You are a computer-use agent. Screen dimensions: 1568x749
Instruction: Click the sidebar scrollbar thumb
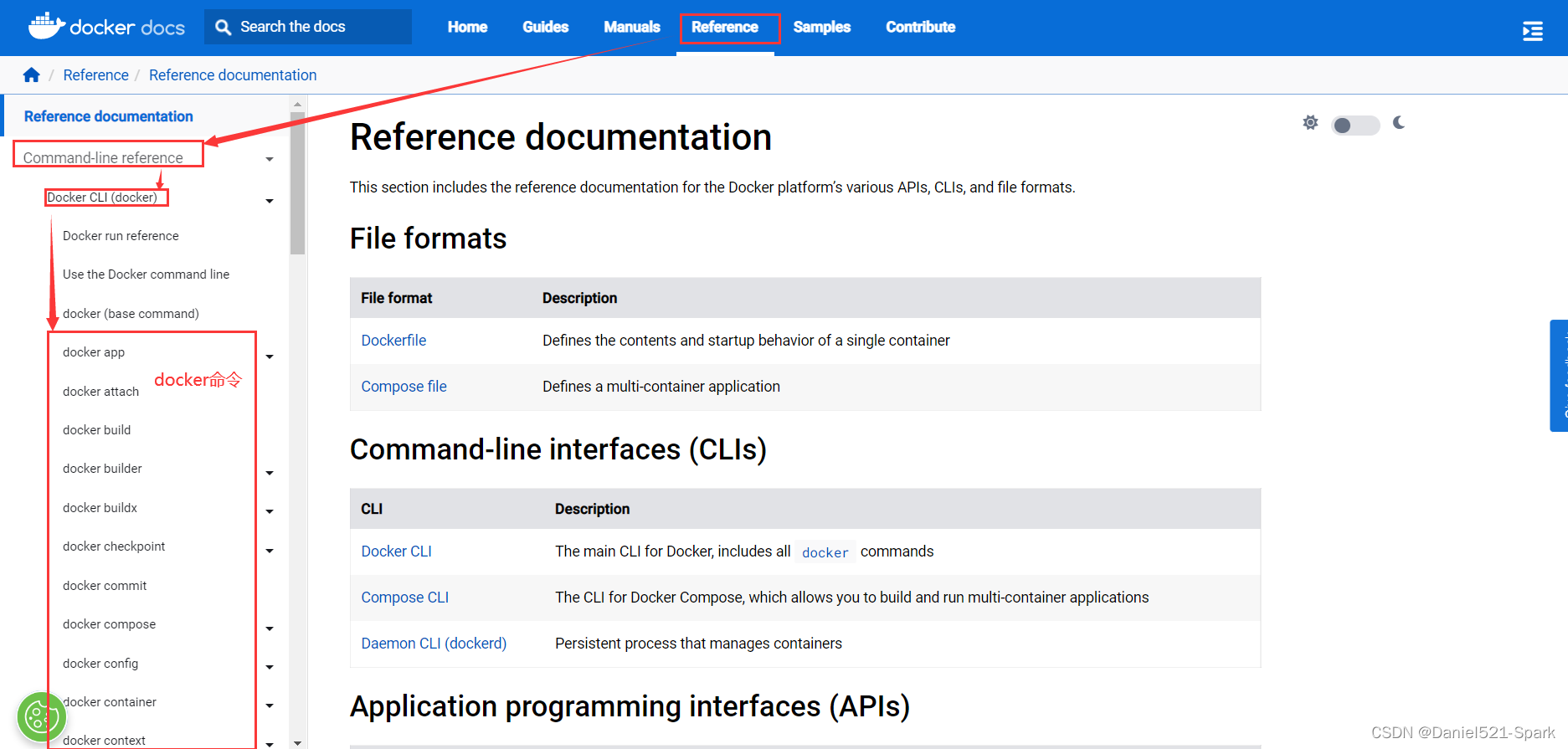(x=297, y=182)
